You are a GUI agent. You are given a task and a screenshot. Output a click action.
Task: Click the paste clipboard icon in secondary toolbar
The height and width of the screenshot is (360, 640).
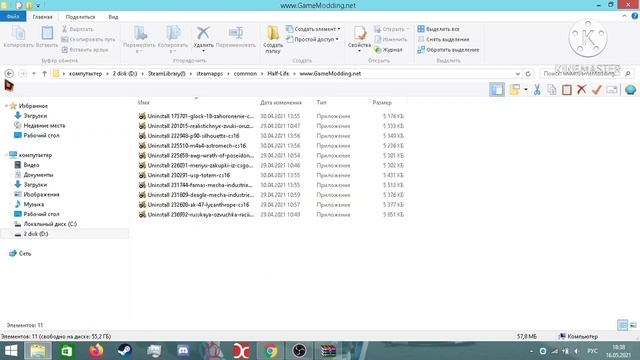[x=567, y=90]
